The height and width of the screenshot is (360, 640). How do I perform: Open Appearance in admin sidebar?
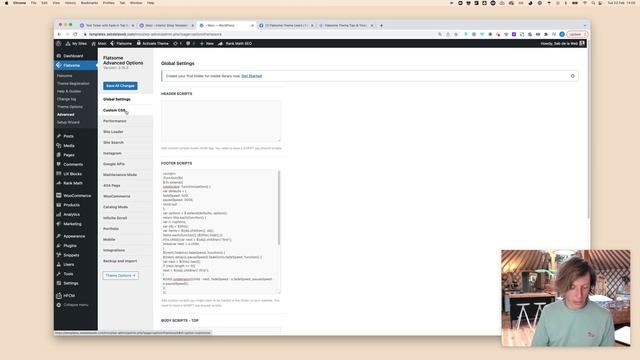click(74, 236)
